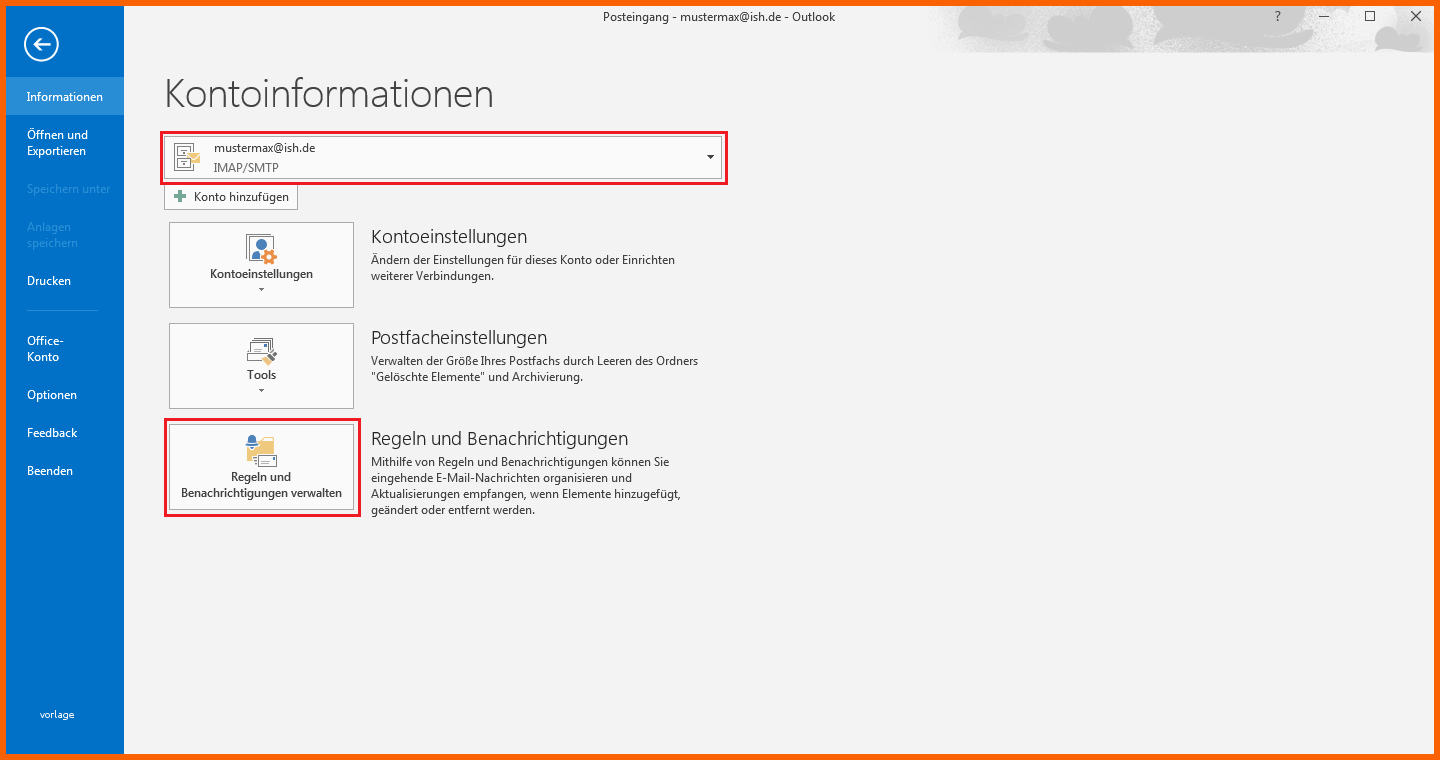
Task: Click the Regeln und Benachrichtigungen heading
Action: 499,438
